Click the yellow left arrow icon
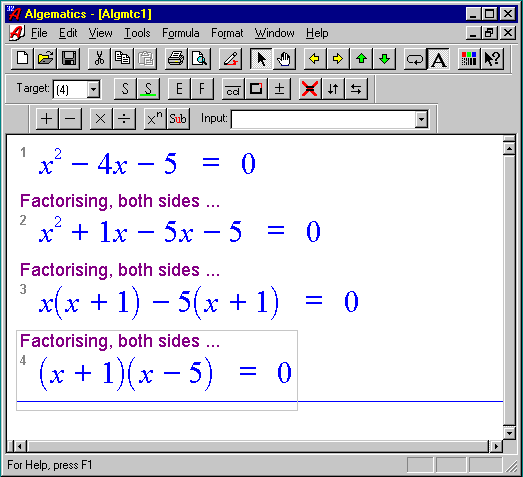 click(x=315, y=59)
